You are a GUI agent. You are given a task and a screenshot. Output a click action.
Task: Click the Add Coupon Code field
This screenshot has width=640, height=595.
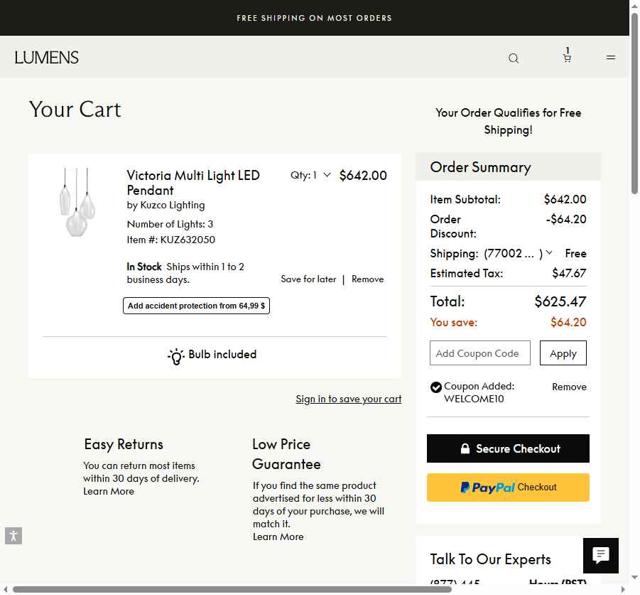[x=480, y=353]
